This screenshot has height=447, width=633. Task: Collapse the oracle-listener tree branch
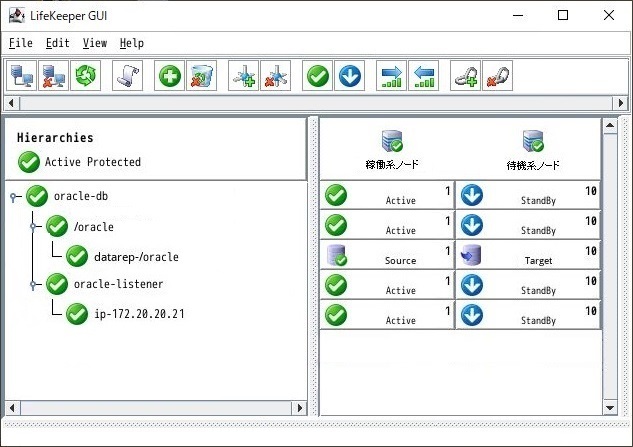pos(33,285)
